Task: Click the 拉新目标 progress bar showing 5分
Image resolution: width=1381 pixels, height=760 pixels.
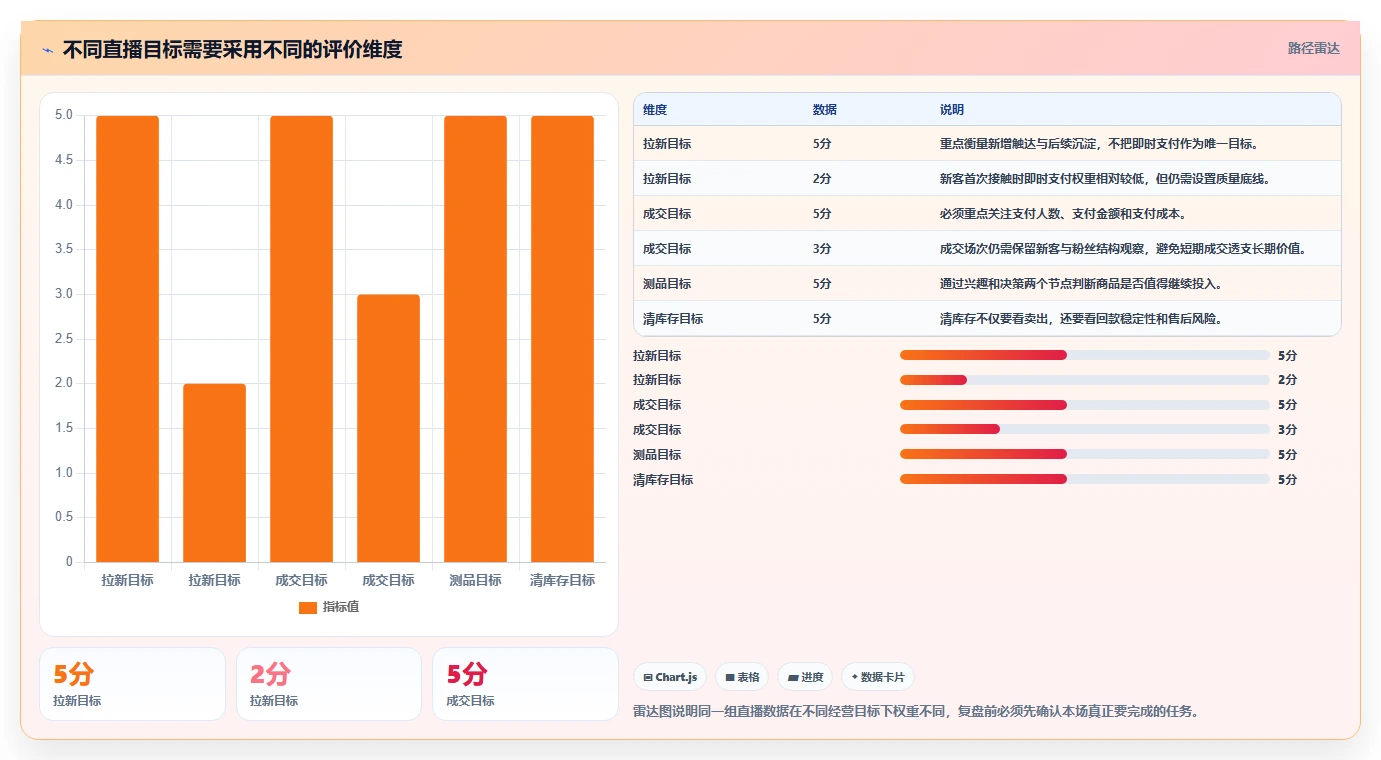Action: [x=1084, y=355]
